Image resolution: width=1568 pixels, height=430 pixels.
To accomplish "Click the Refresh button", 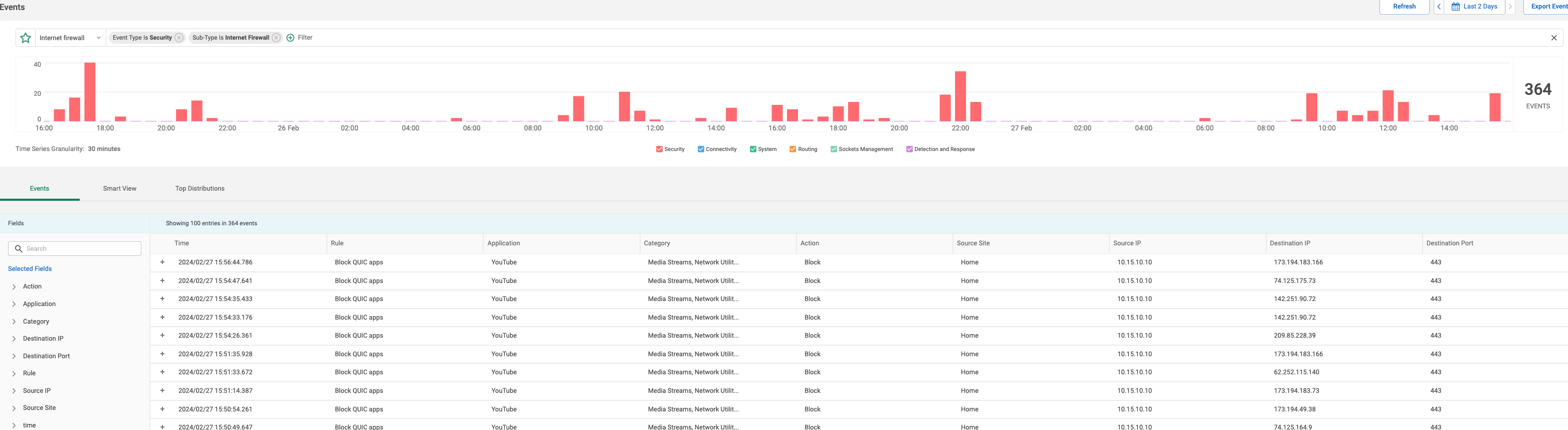I will coord(1404,7).
